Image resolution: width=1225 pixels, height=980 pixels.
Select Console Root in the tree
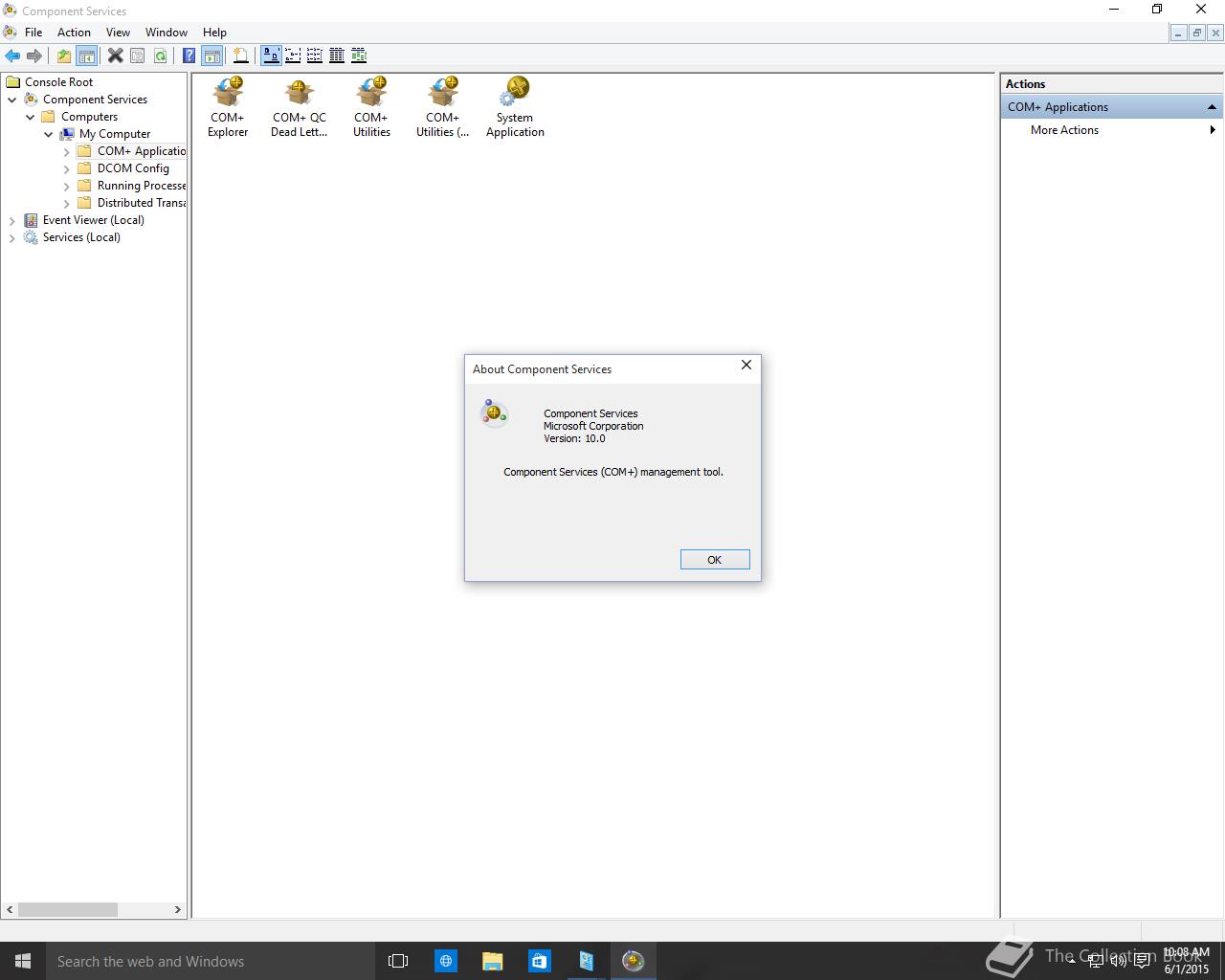pos(58,82)
